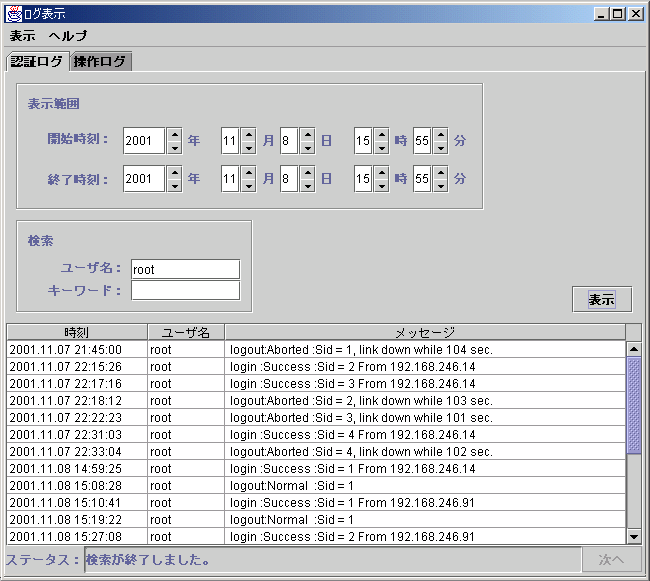The image size is (650, 581).
Task: Select the row 2001.11.07 22:17:16
Action: point(316,383)
